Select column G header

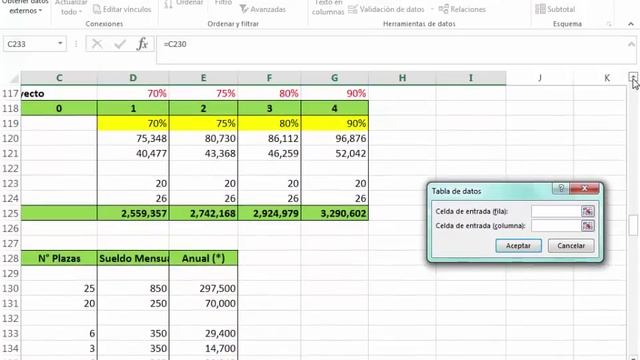[335, 78]
